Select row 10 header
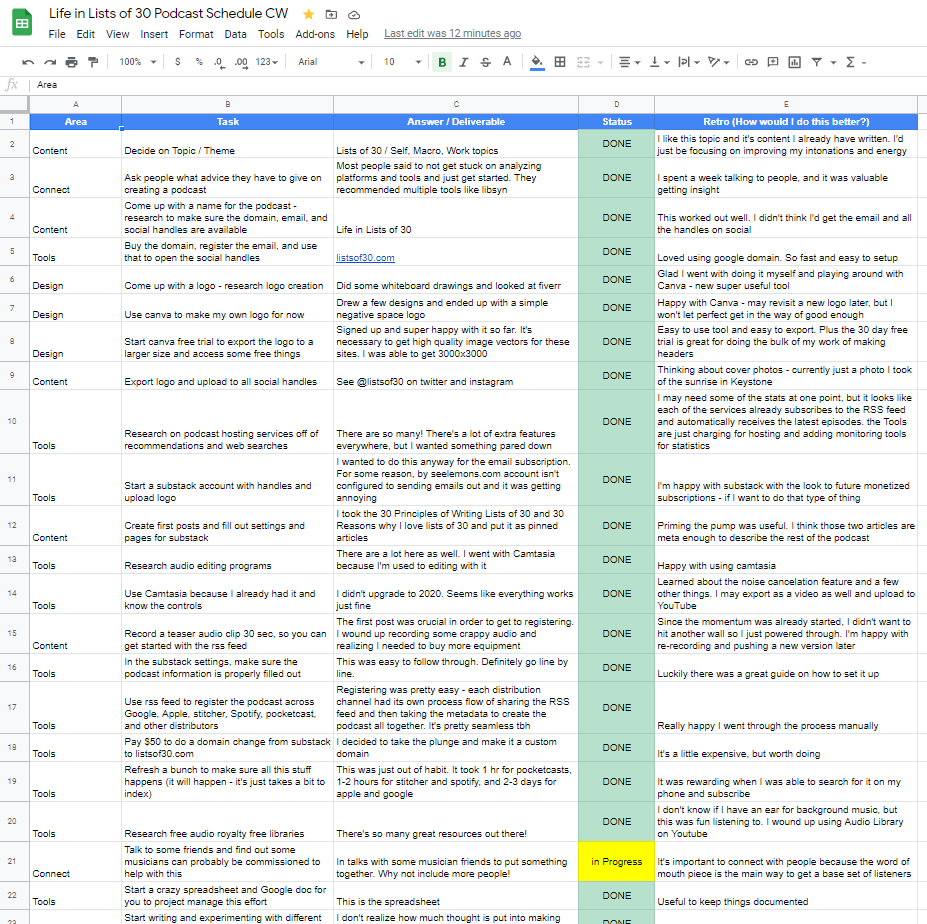 click(x=12, y=422)
